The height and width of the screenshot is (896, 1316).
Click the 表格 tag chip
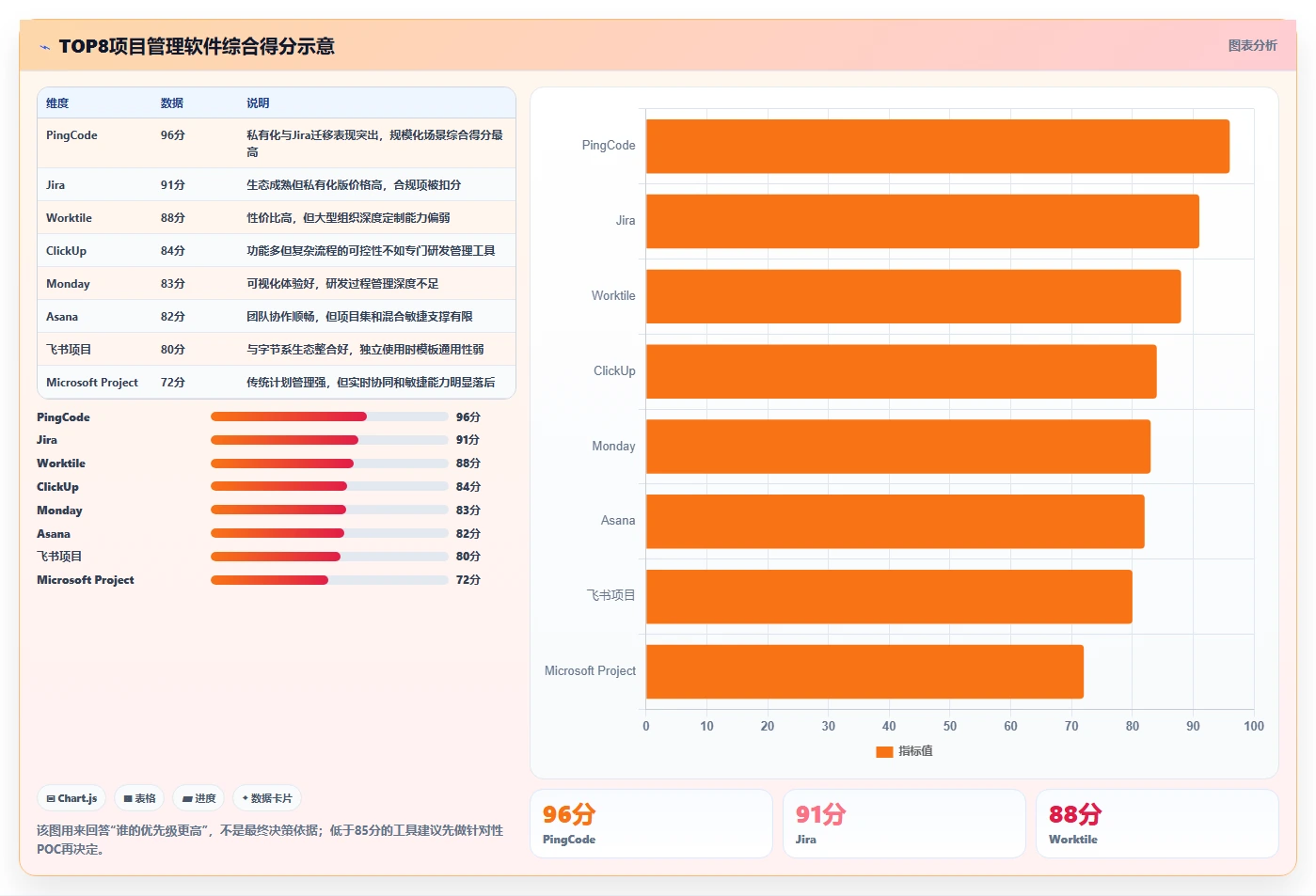pyautogui.click(x=139, y=798)
